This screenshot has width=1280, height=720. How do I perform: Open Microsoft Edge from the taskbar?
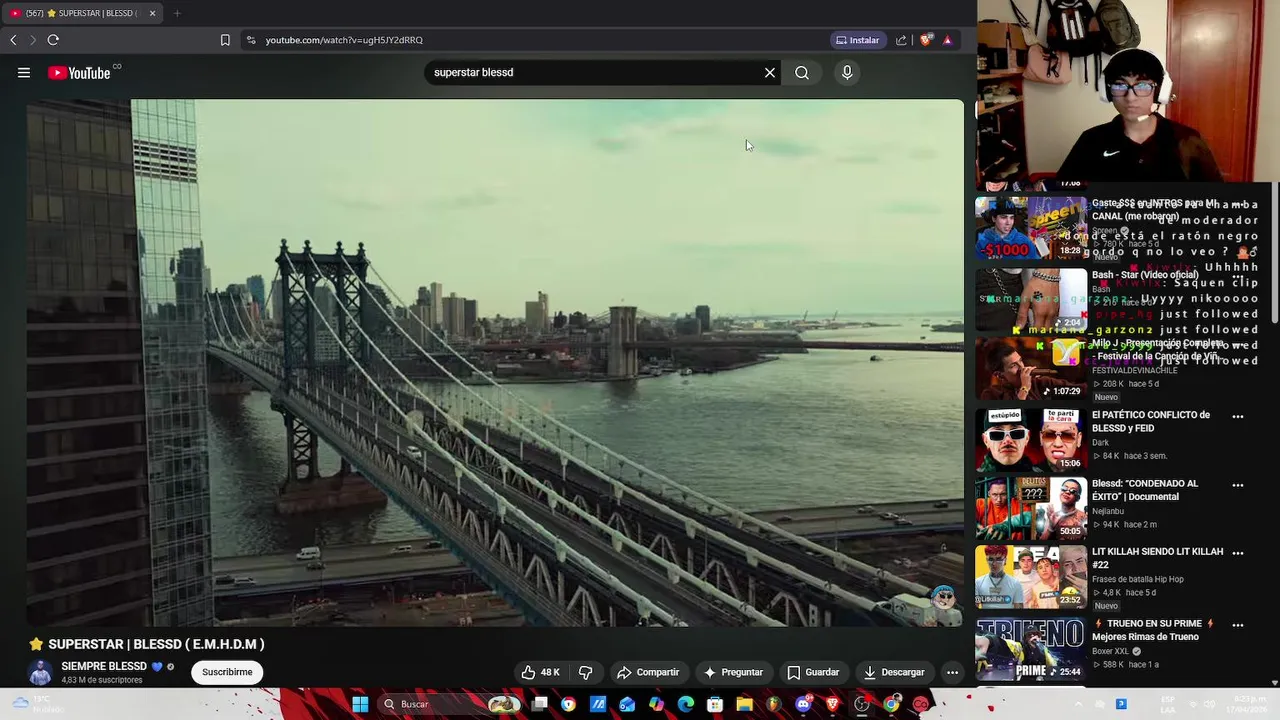click(686, 704)
